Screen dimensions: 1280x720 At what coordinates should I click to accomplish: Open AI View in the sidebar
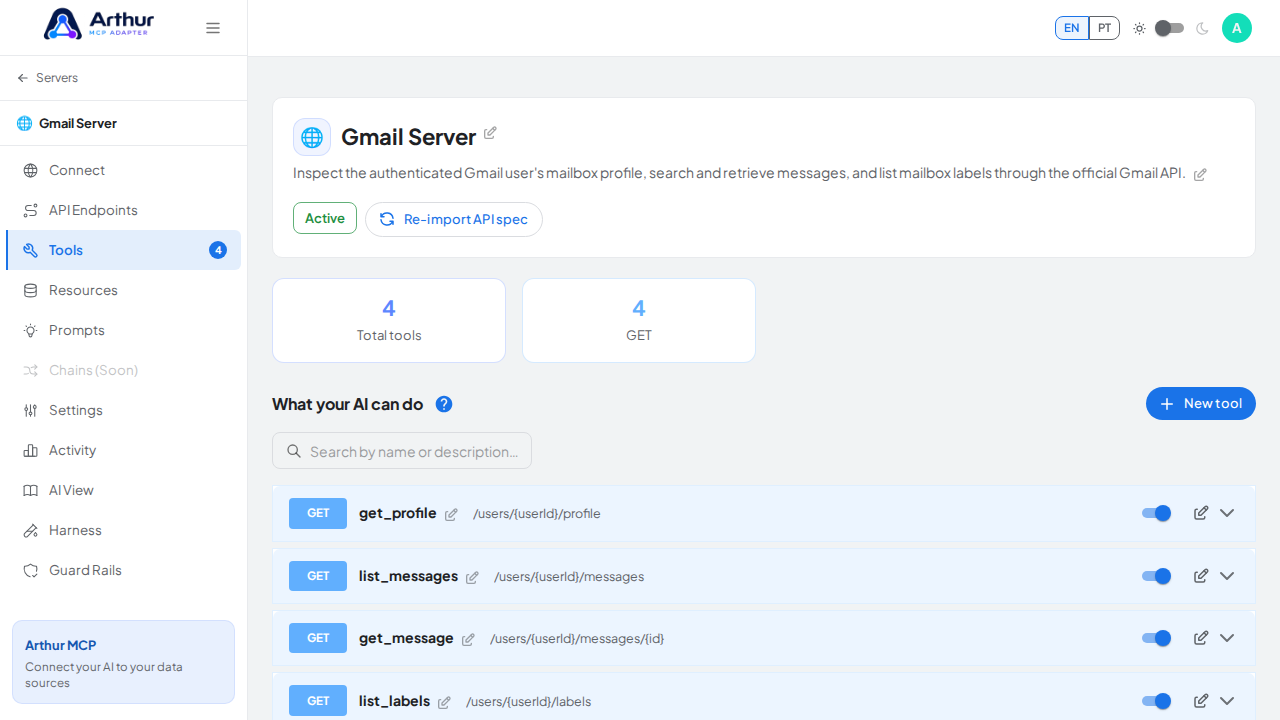coord(124,490)
